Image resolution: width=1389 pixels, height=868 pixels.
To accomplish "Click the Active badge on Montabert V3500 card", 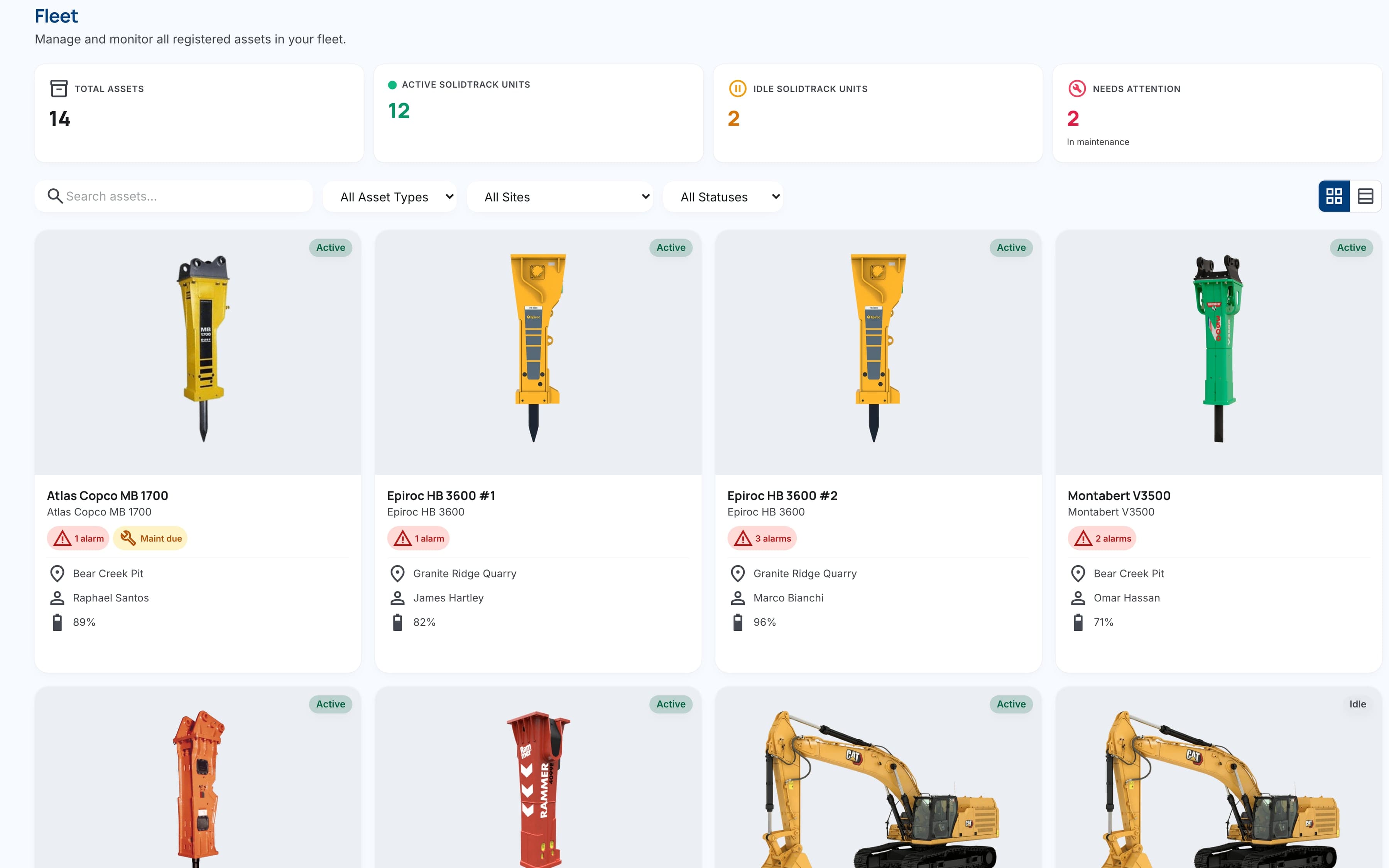I will 1351,247.
